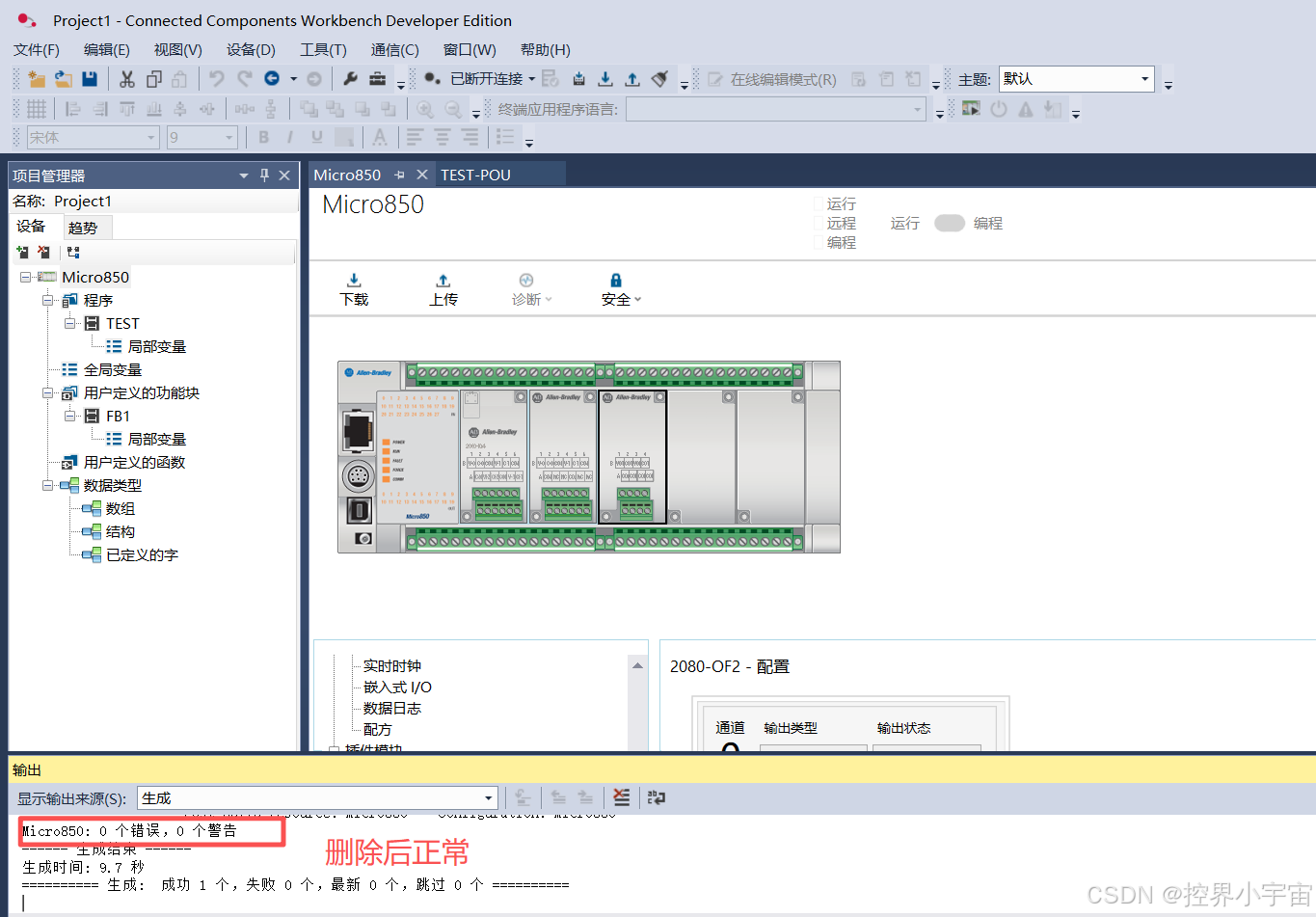Screen dimensions: 1316x917
Task: Open the 工具(T) menu
Action: [x=323, y=49]
